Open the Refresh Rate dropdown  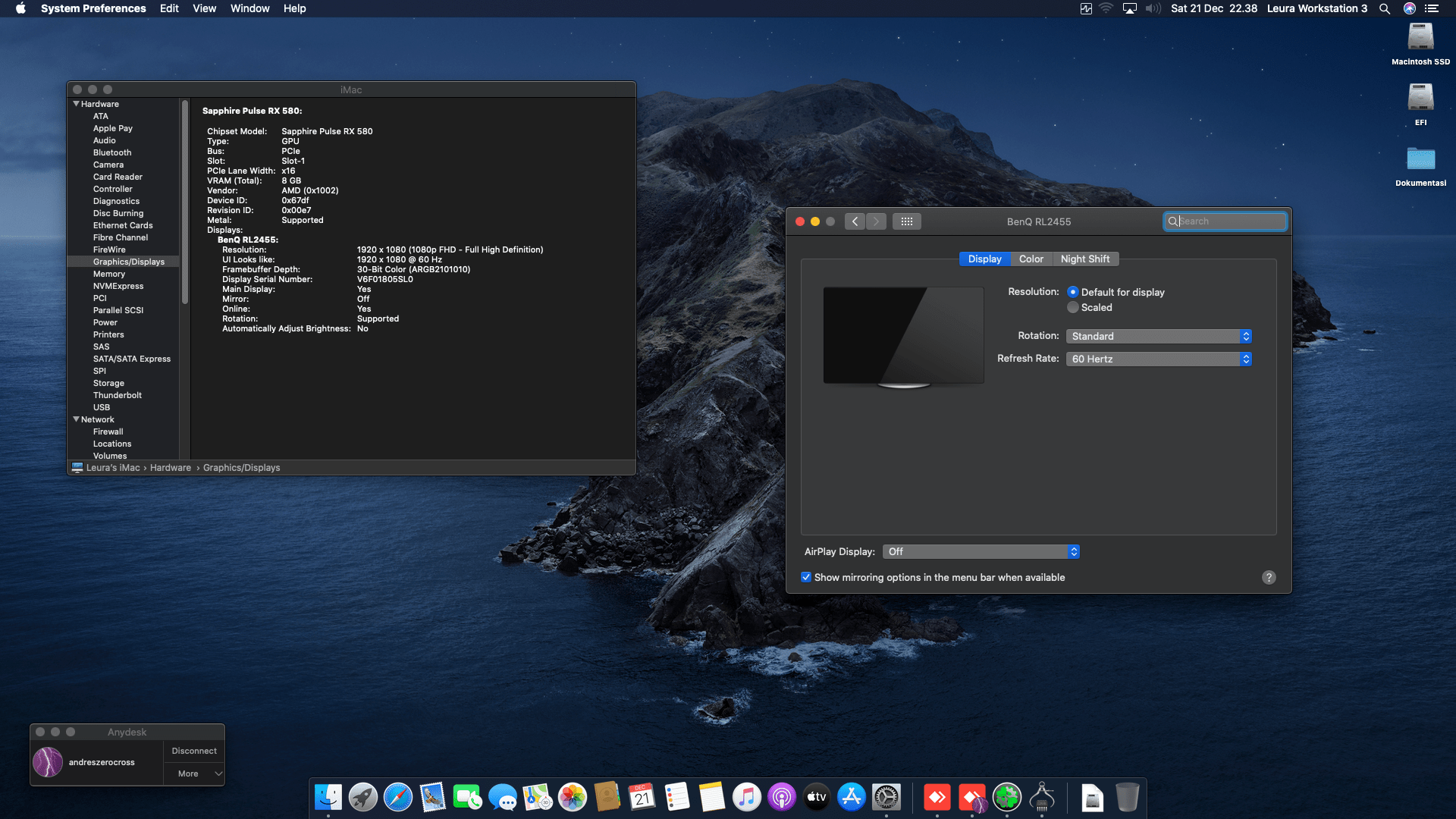(x=1158, y=359)
